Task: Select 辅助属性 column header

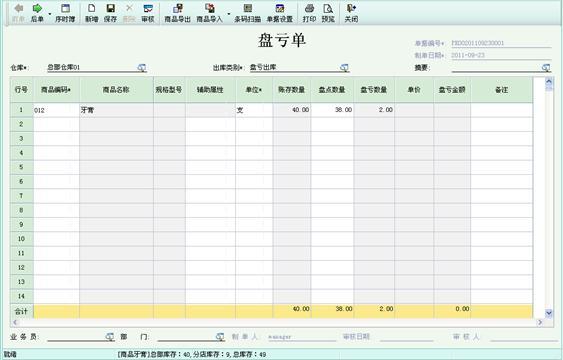Action: (210, 90)
